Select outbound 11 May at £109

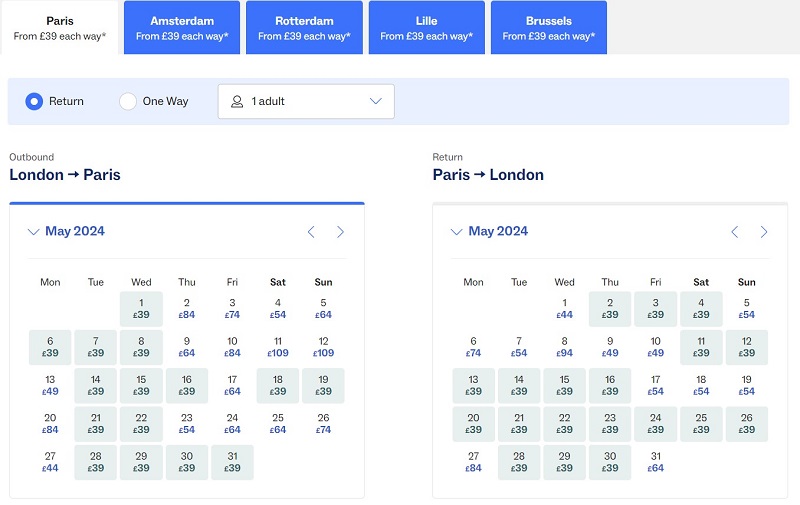click(278, 347)
